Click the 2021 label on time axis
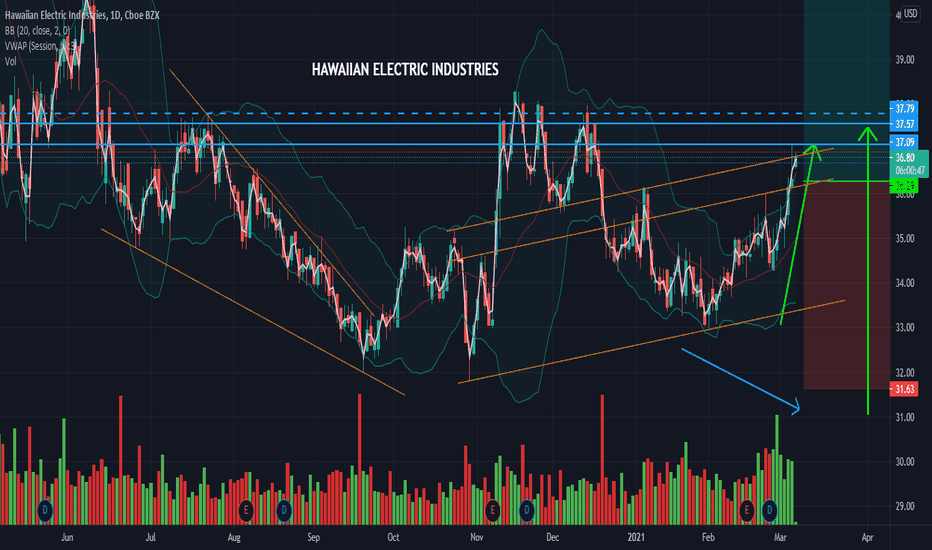Viewport: 932px width, 550px height. pyautogui.click(x=636, y=538)
